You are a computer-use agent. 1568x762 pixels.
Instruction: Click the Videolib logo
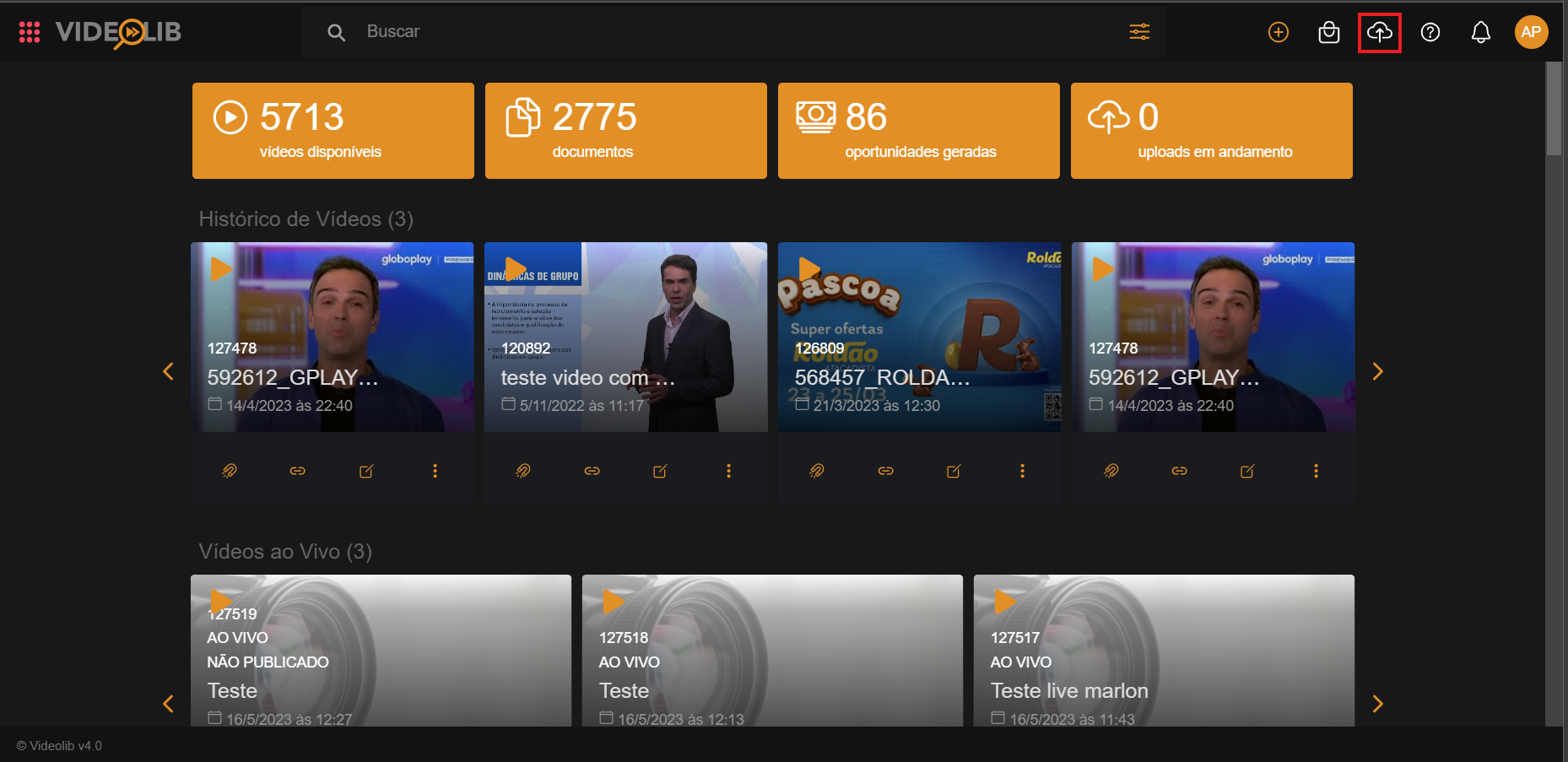coord(118,32)
